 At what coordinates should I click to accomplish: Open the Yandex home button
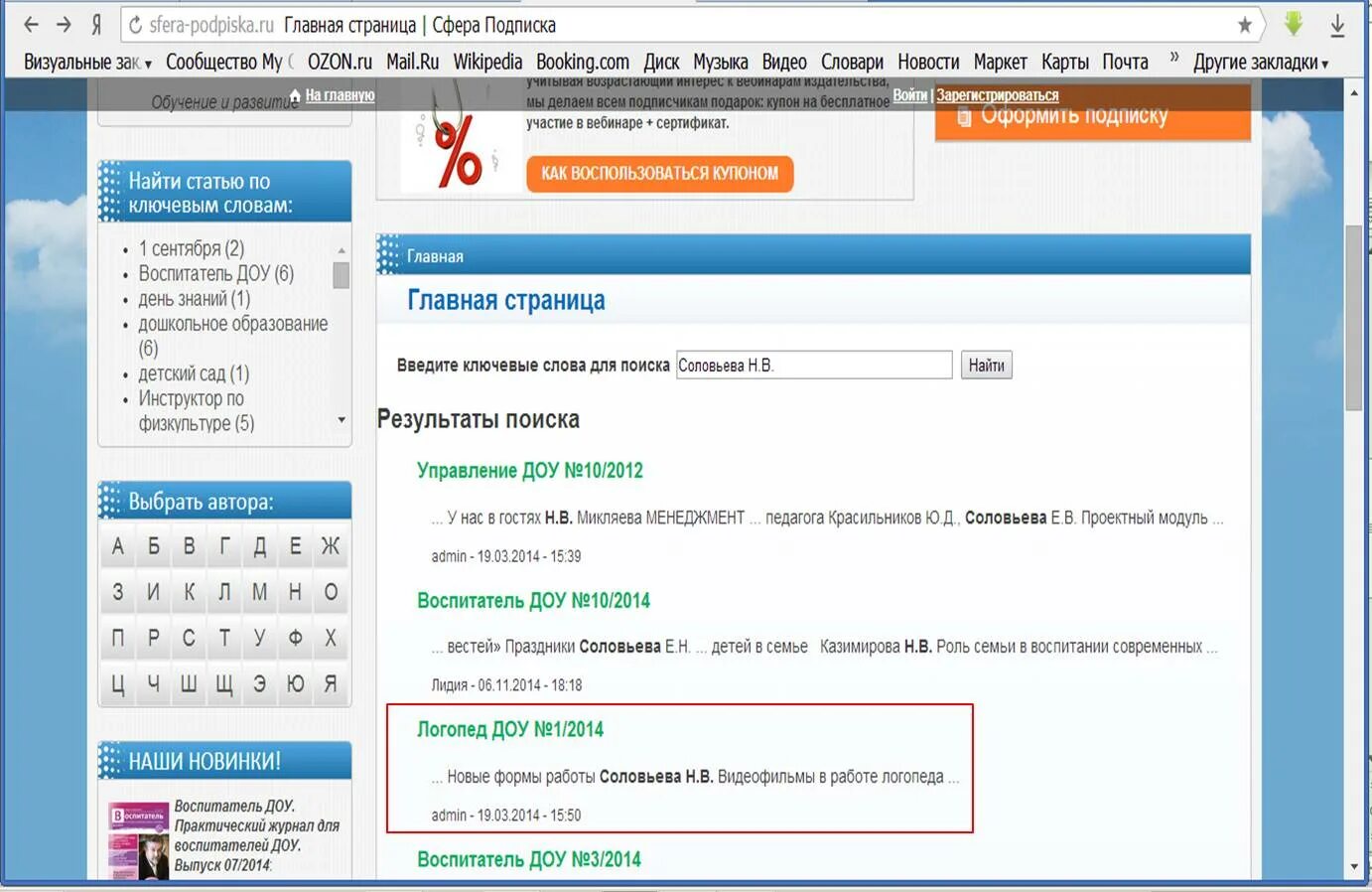pyautogui.click(x=96, y=25)
